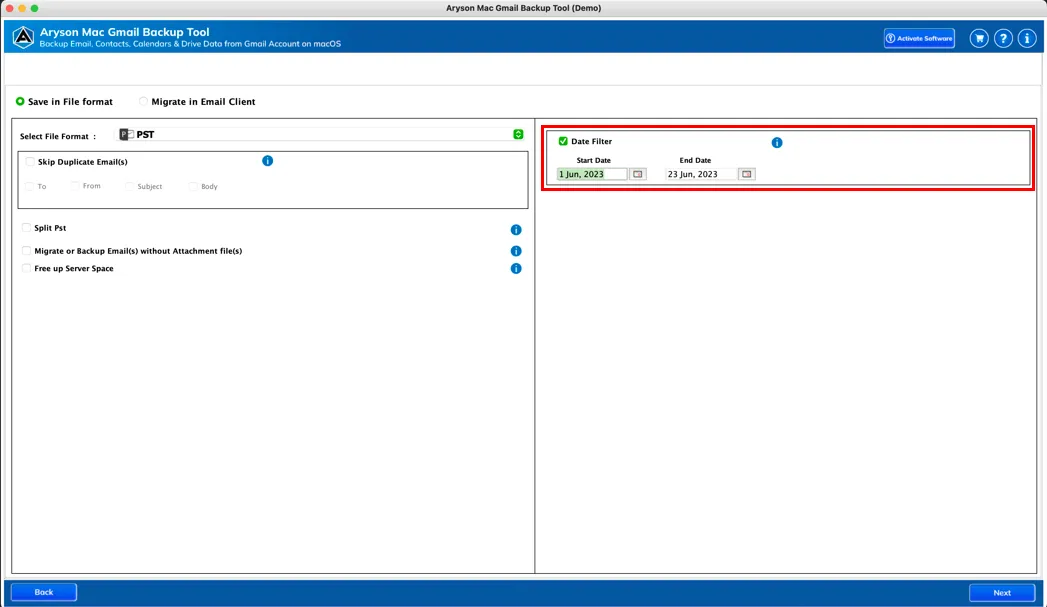Enable Free up Server Space checkbox
The height and width of the screenshot is (607, 1047).
click(26, 268)
